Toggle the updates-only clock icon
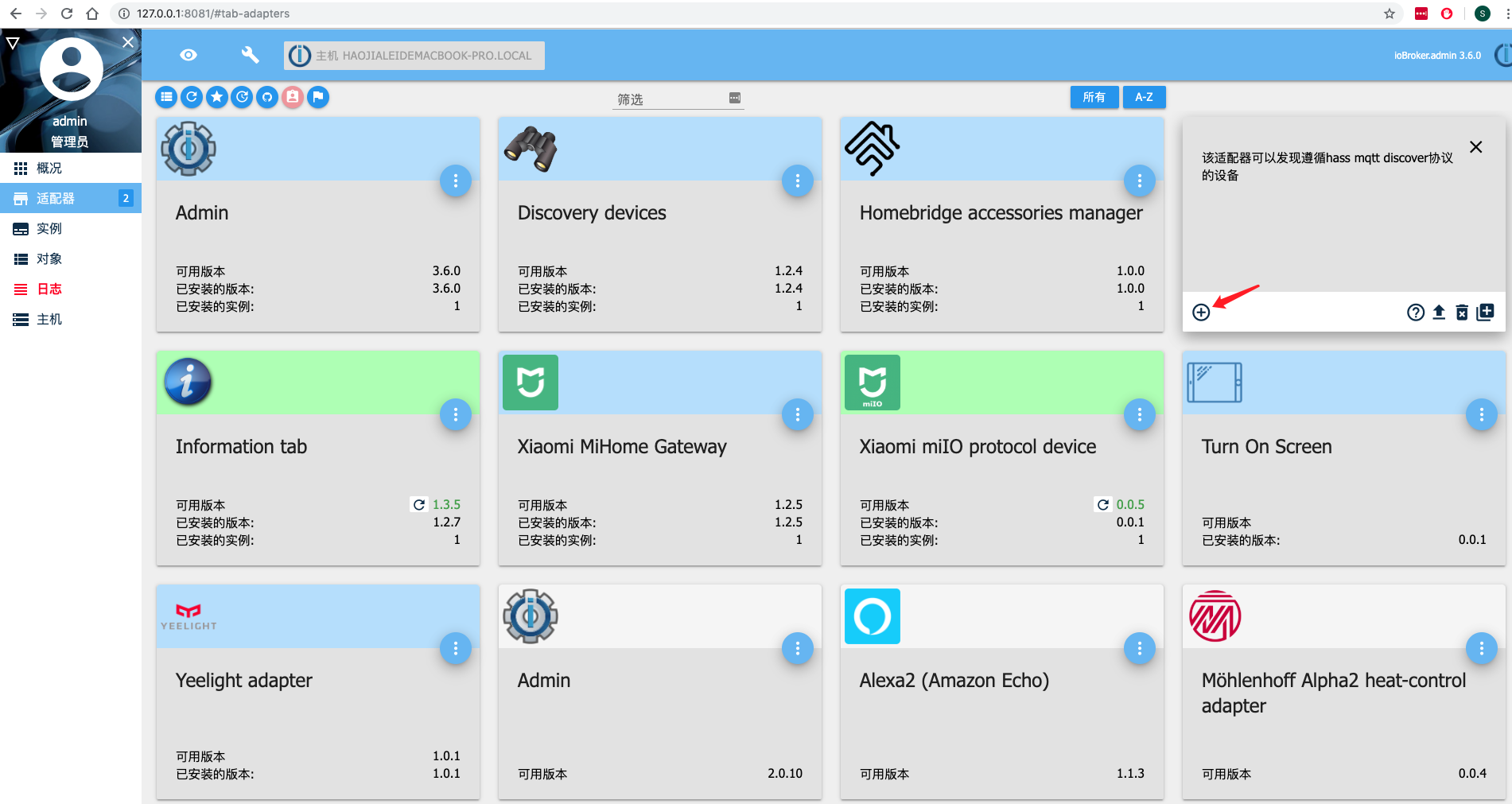 pos(243,97)
